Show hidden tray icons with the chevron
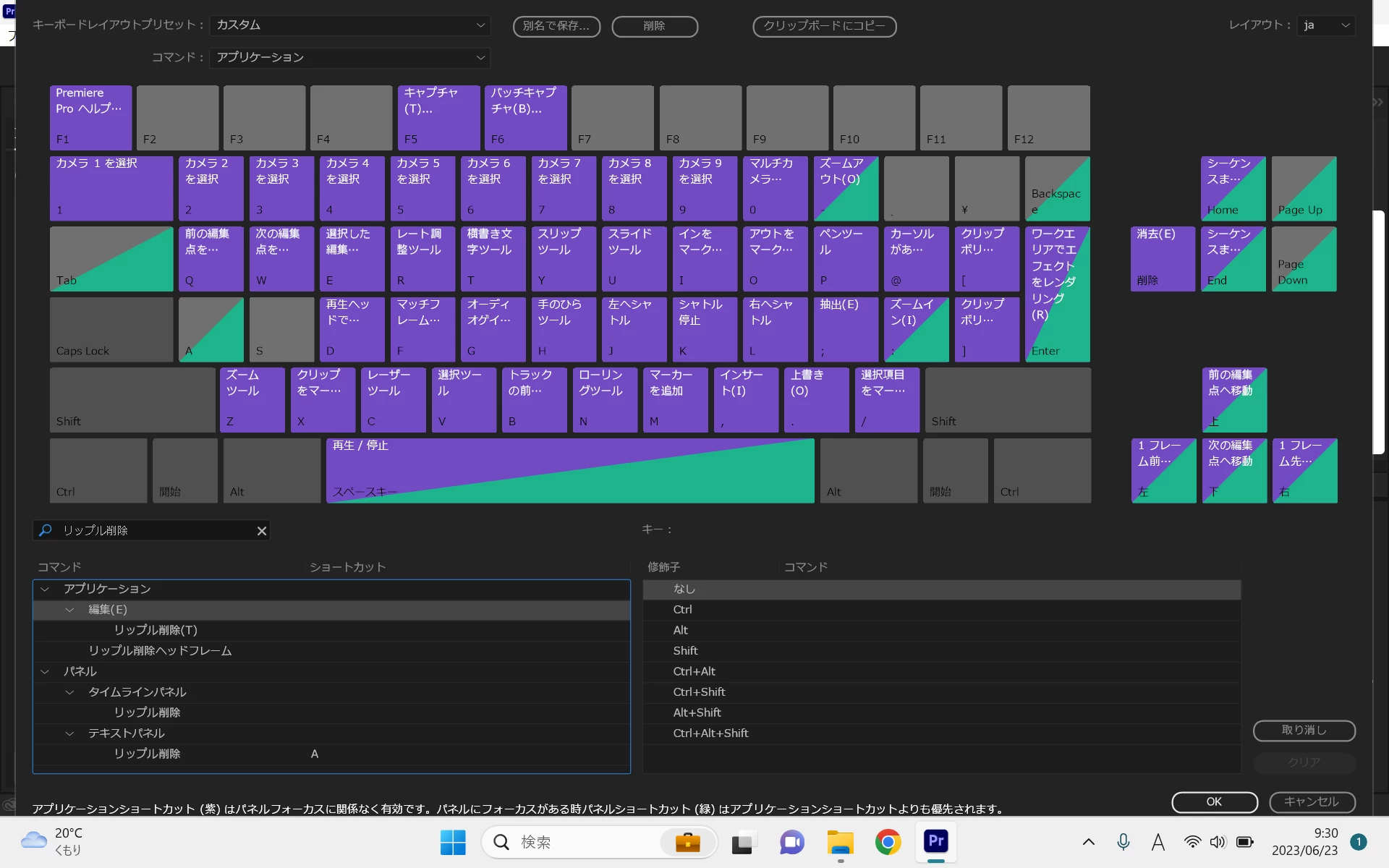The width and height of the screenshot is (1389, 868). (1088, 842)
